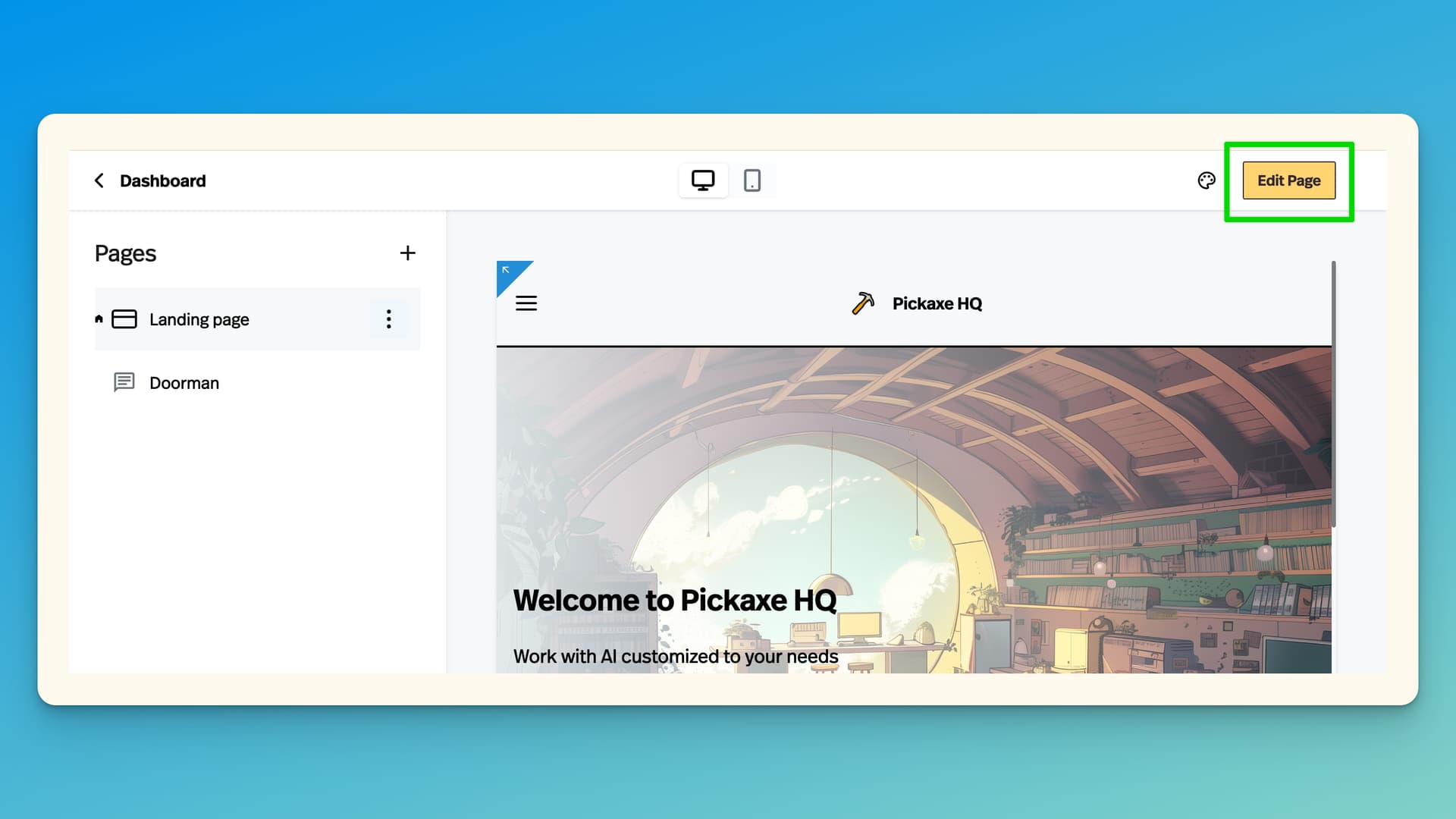Add a new page with plus icon
Screen dimensions: 1456x819
pos(407,253)
